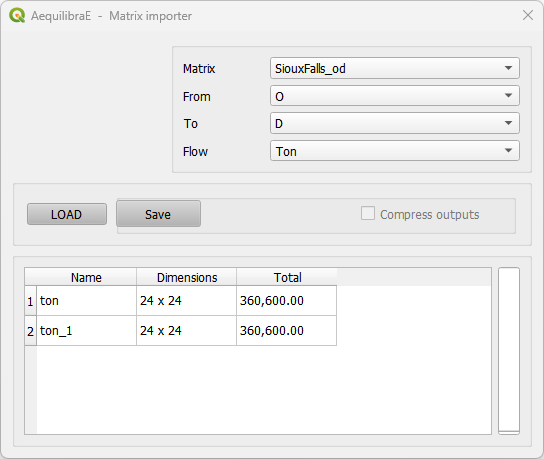Click the LOAD button
Image resolution: width=544 pixels, height=459 pixels.
pyautogui.click(x=67, y=214)
